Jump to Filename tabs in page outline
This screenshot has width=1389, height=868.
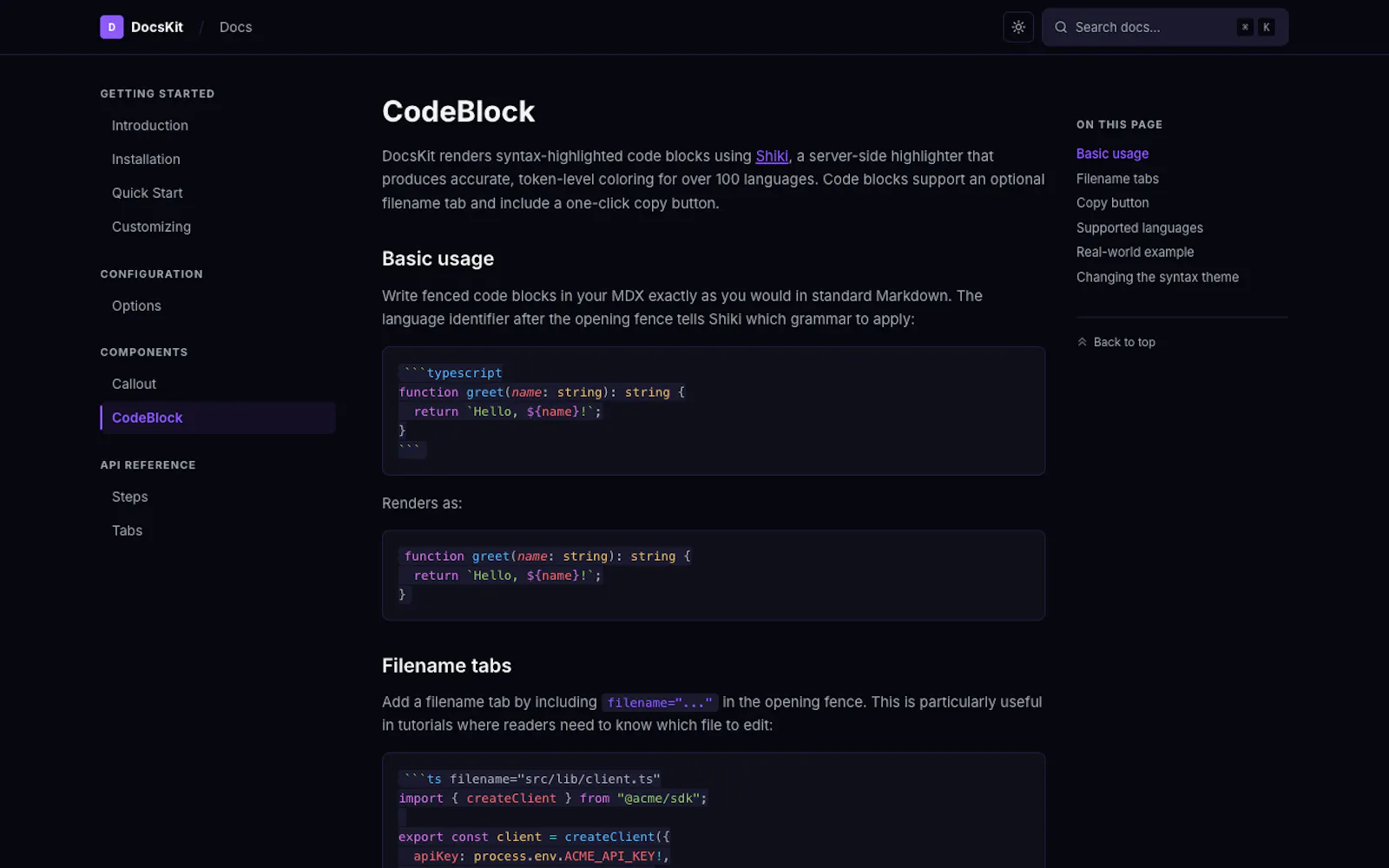1117,179
